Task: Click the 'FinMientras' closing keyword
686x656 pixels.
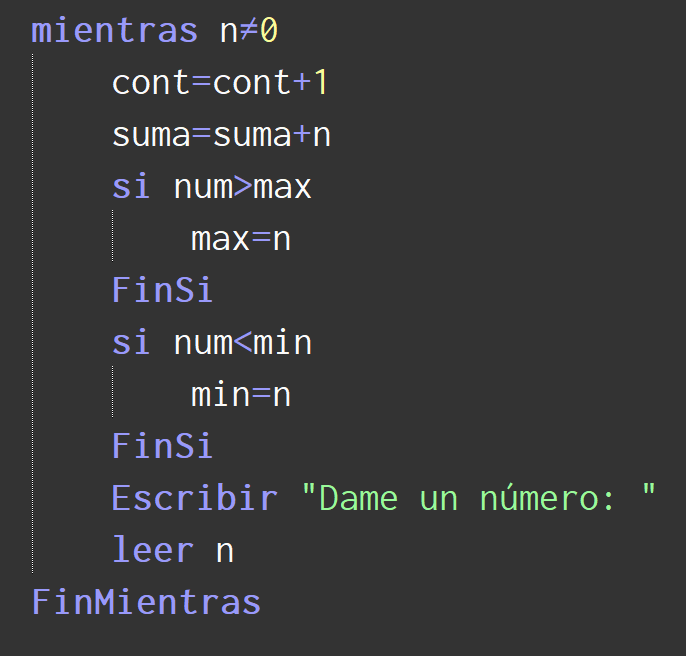Action: [x=146, y=602]
